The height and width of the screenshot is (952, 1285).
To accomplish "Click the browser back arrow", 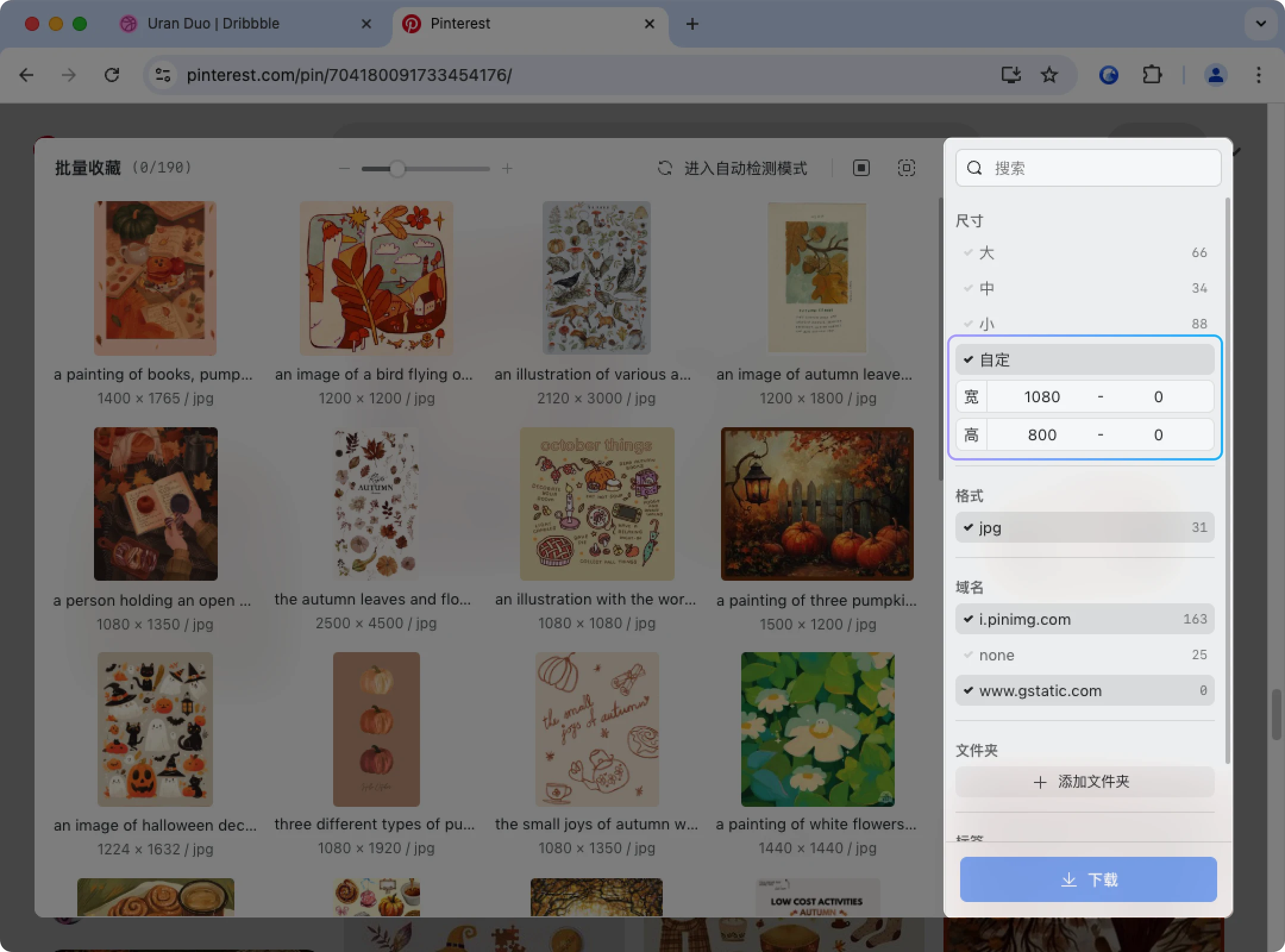I will 26,75.
